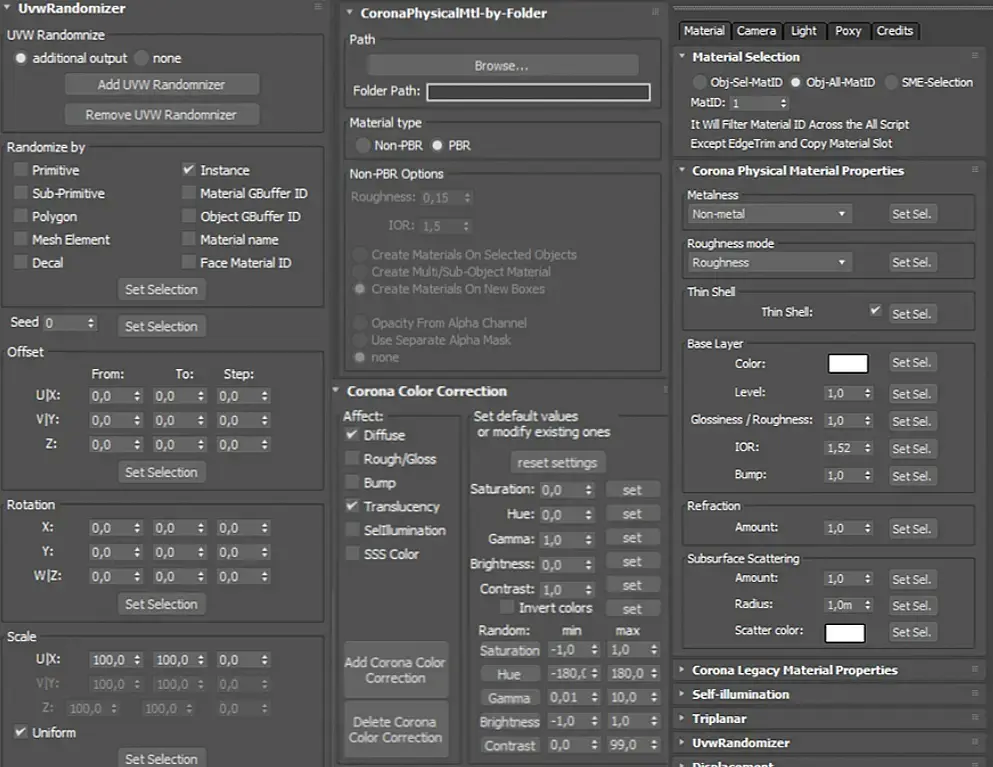Screen dimensions: 993x767
Task: Switch to the Material tab
Action: [704, 31]
